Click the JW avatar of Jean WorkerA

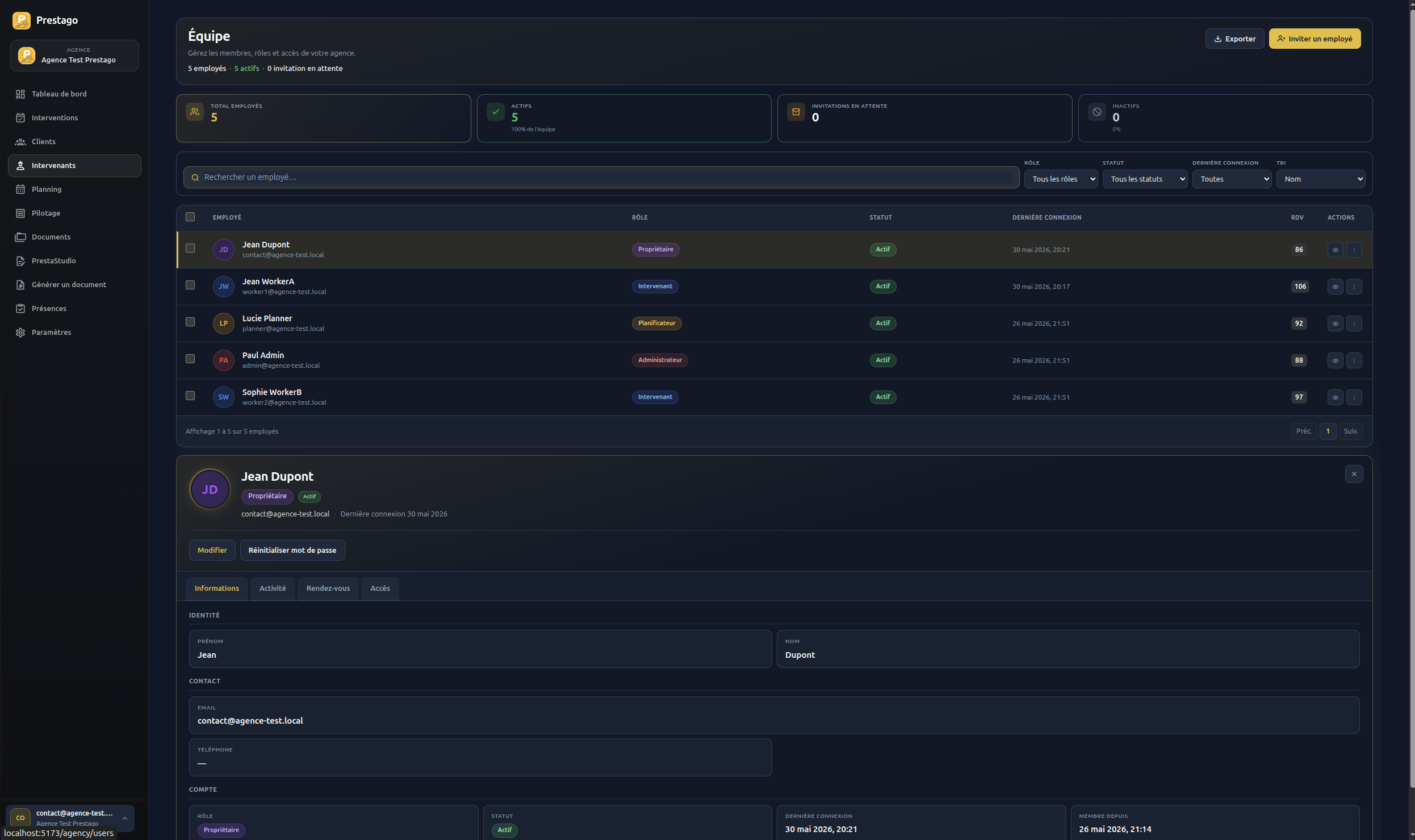[224, 287]
